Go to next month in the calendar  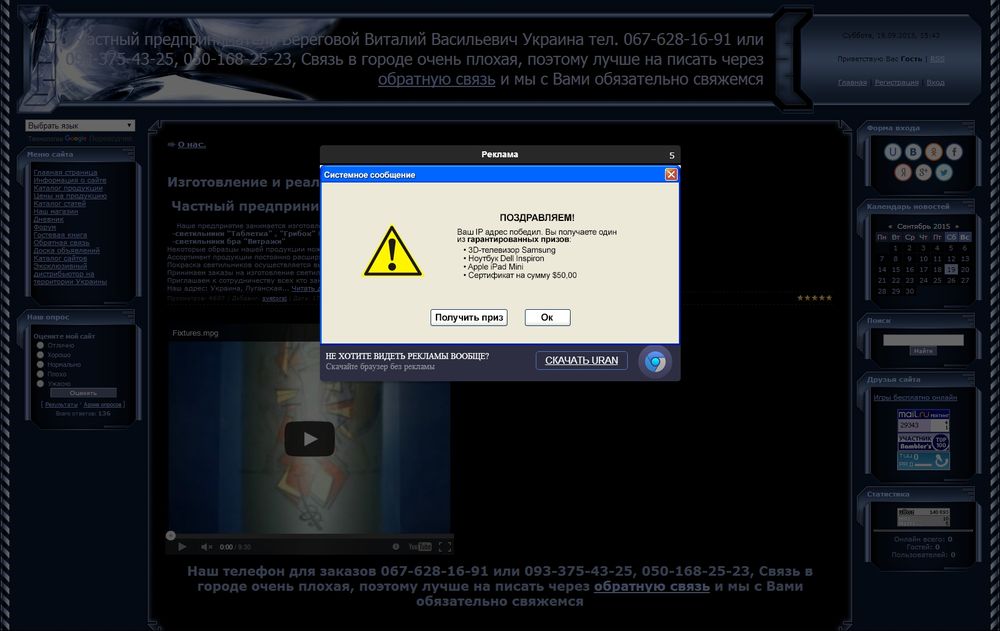click(x=957, y=226)
